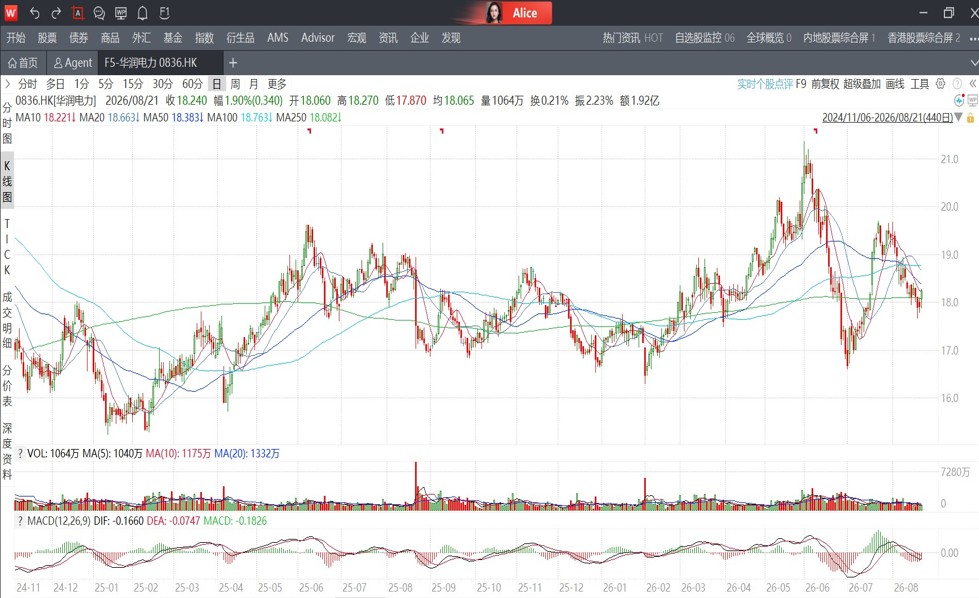979x598 pixels.
Task: Expand the left panel with the chevron arrow
Action: click(7, 84)
